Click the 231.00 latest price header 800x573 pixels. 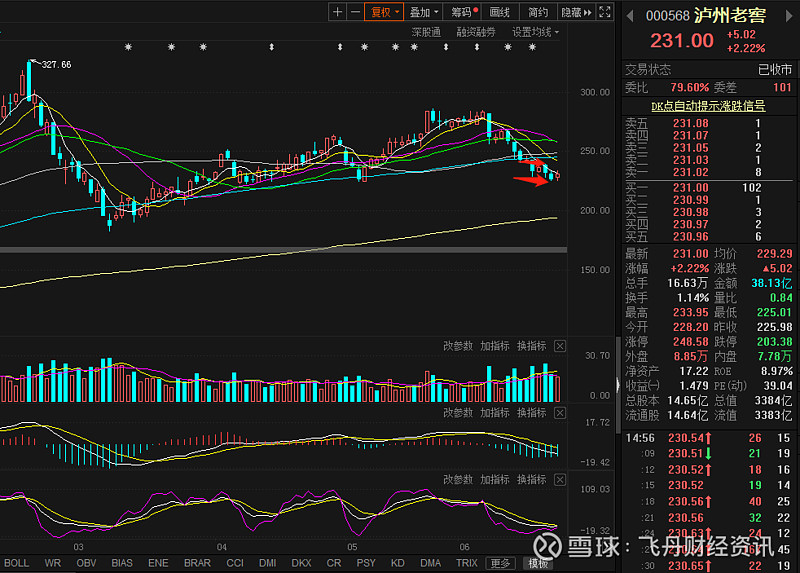point(682,40)
